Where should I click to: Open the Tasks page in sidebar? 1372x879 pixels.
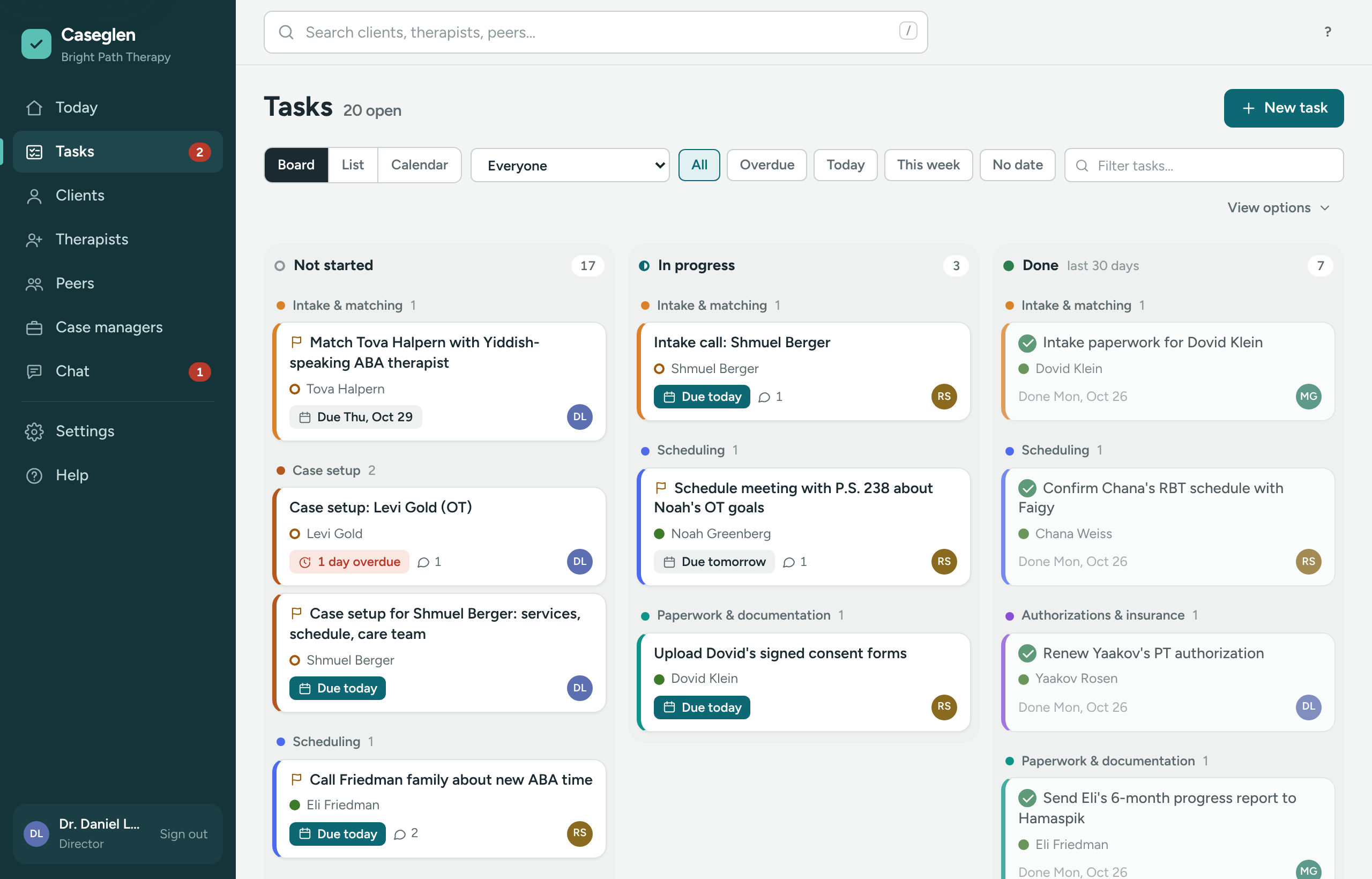[117, 151]
